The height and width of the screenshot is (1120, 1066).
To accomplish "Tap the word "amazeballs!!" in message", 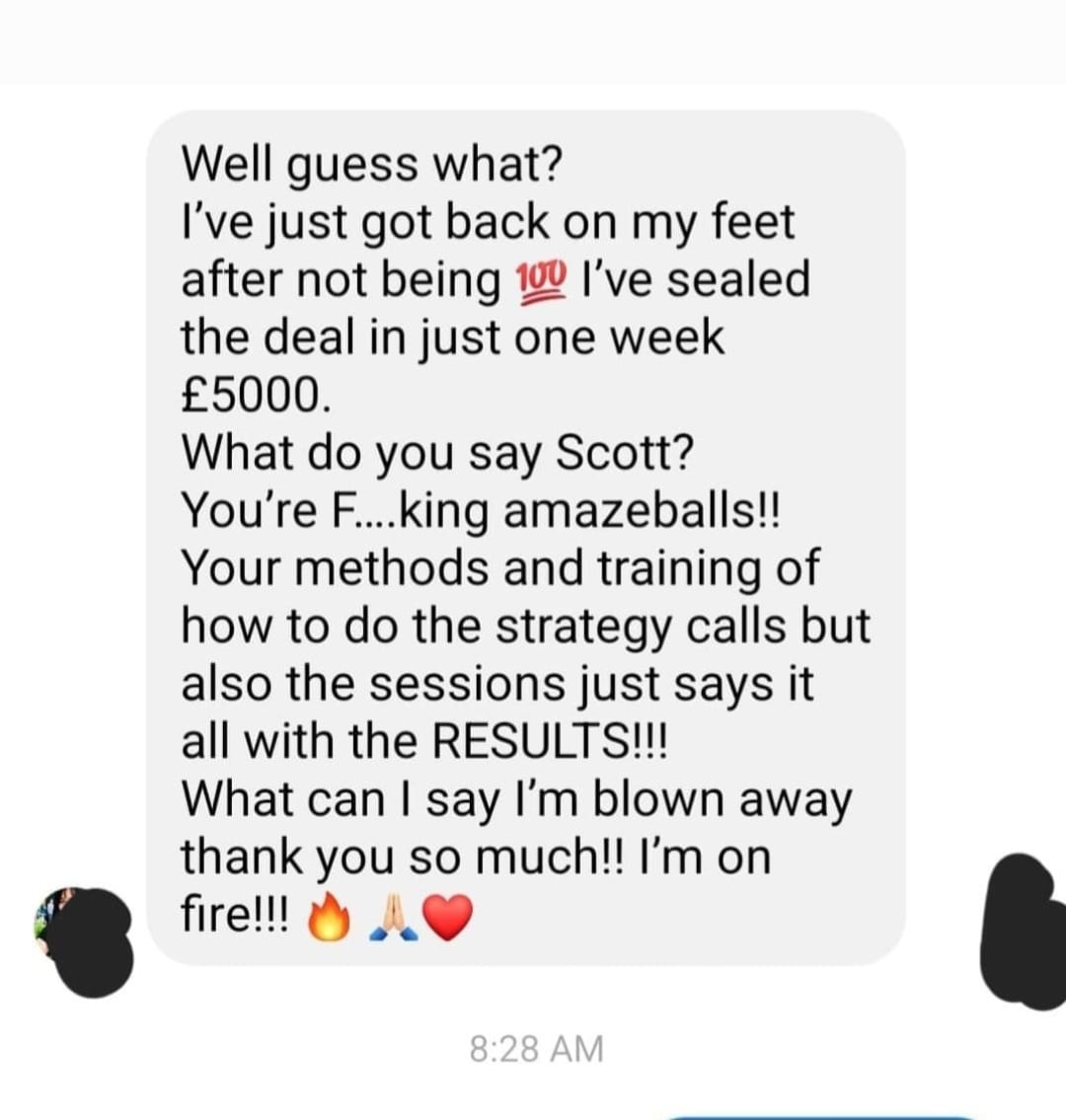I will (643, 511).
